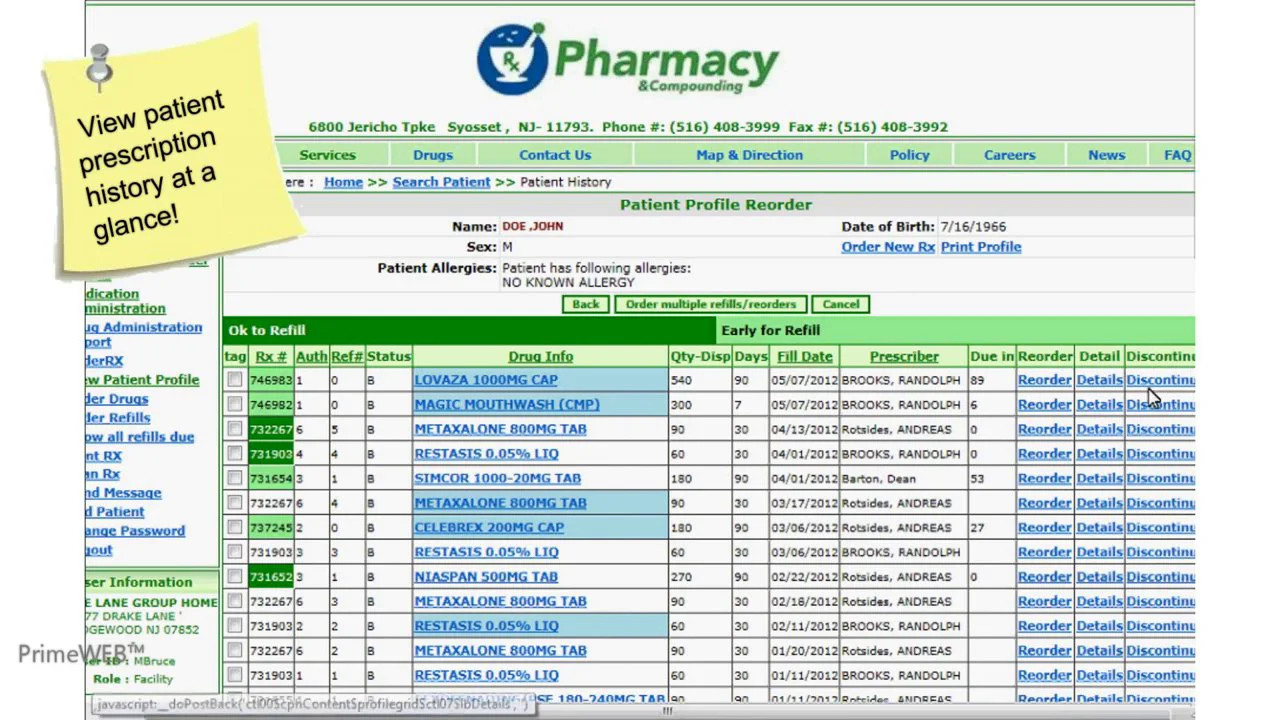Image resolution: width=1280 pixels, height=720 pixels.
Task: Reorder the SIMCOR 1000-20MG TAB prescription
Action: tap(1044, 478)
